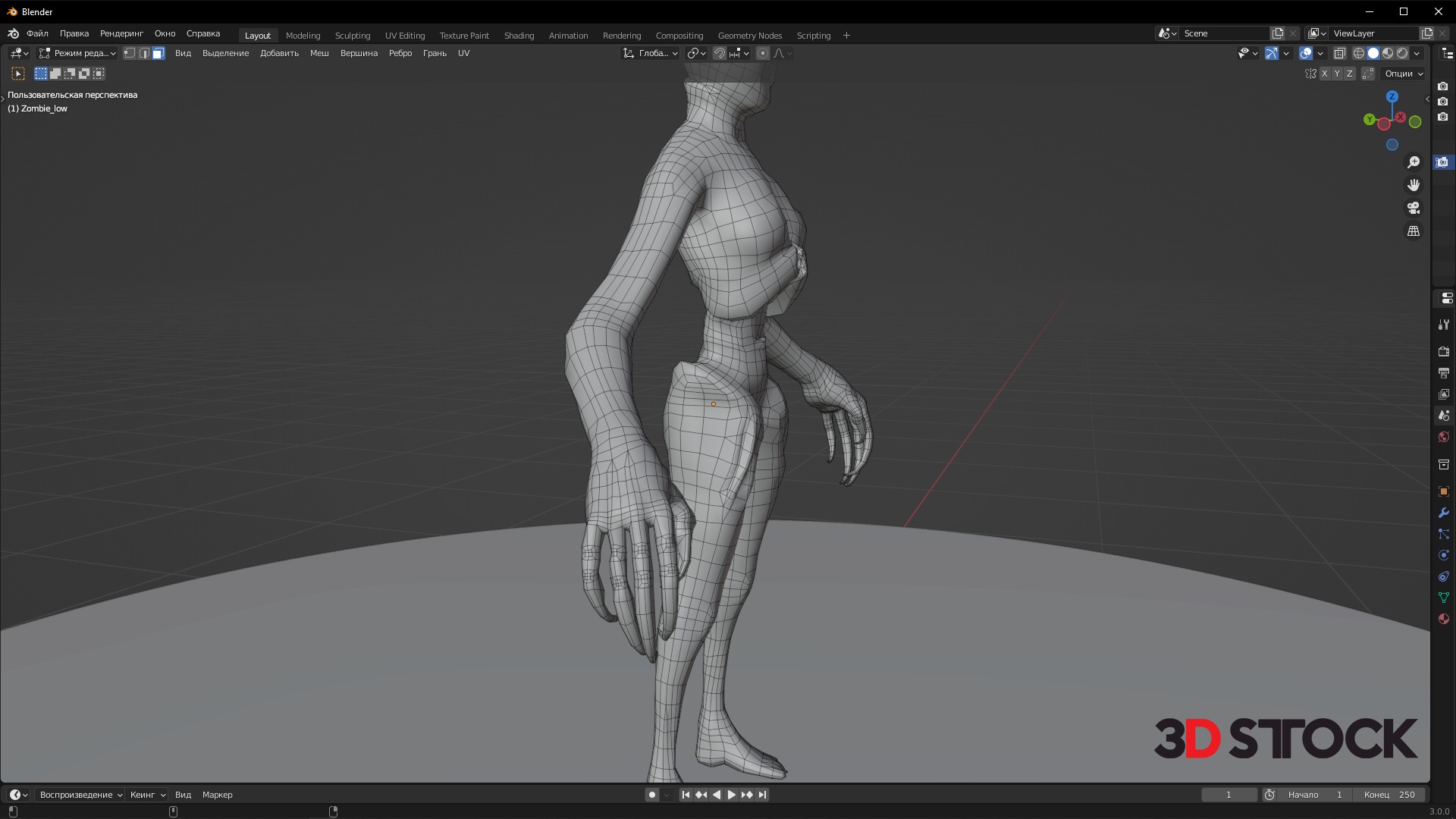Click the blue Z axis gizmo
Viewport: 1456px width, 819px height.
(1392, 97)
